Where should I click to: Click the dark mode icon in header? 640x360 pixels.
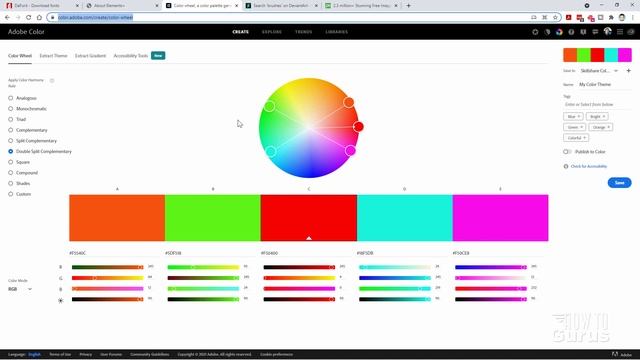coord(547,32)
